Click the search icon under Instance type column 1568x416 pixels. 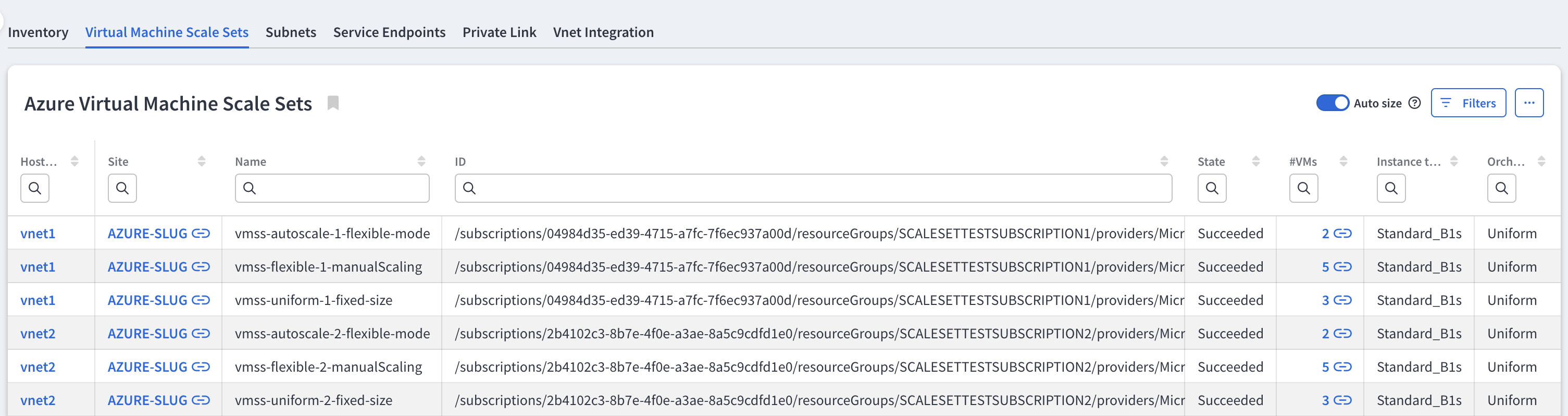tap(1391, 188)
